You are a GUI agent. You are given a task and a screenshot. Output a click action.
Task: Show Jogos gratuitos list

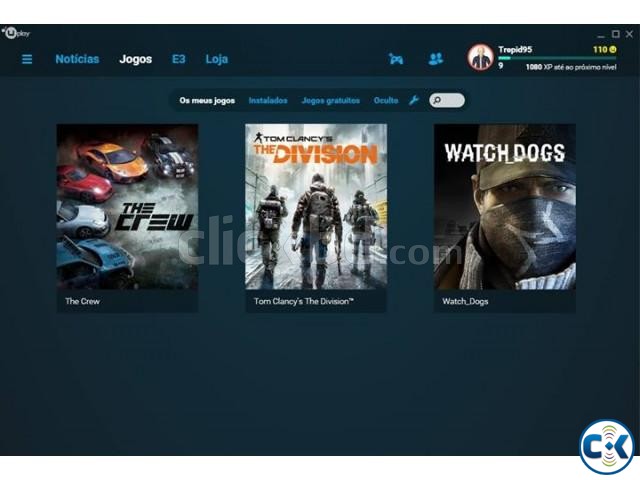point(330,100)
